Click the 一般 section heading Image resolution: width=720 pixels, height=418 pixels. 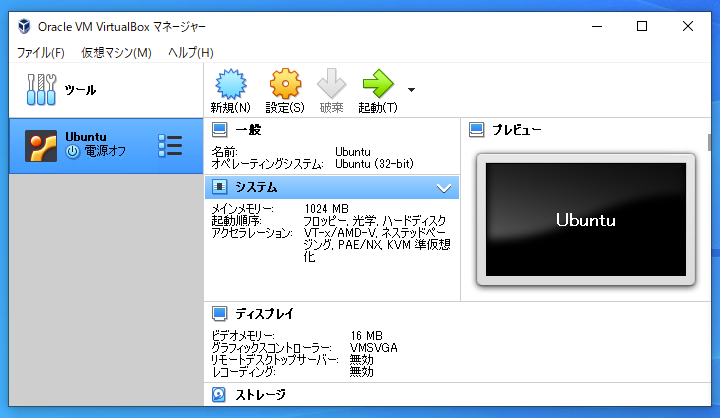[248, 130]
